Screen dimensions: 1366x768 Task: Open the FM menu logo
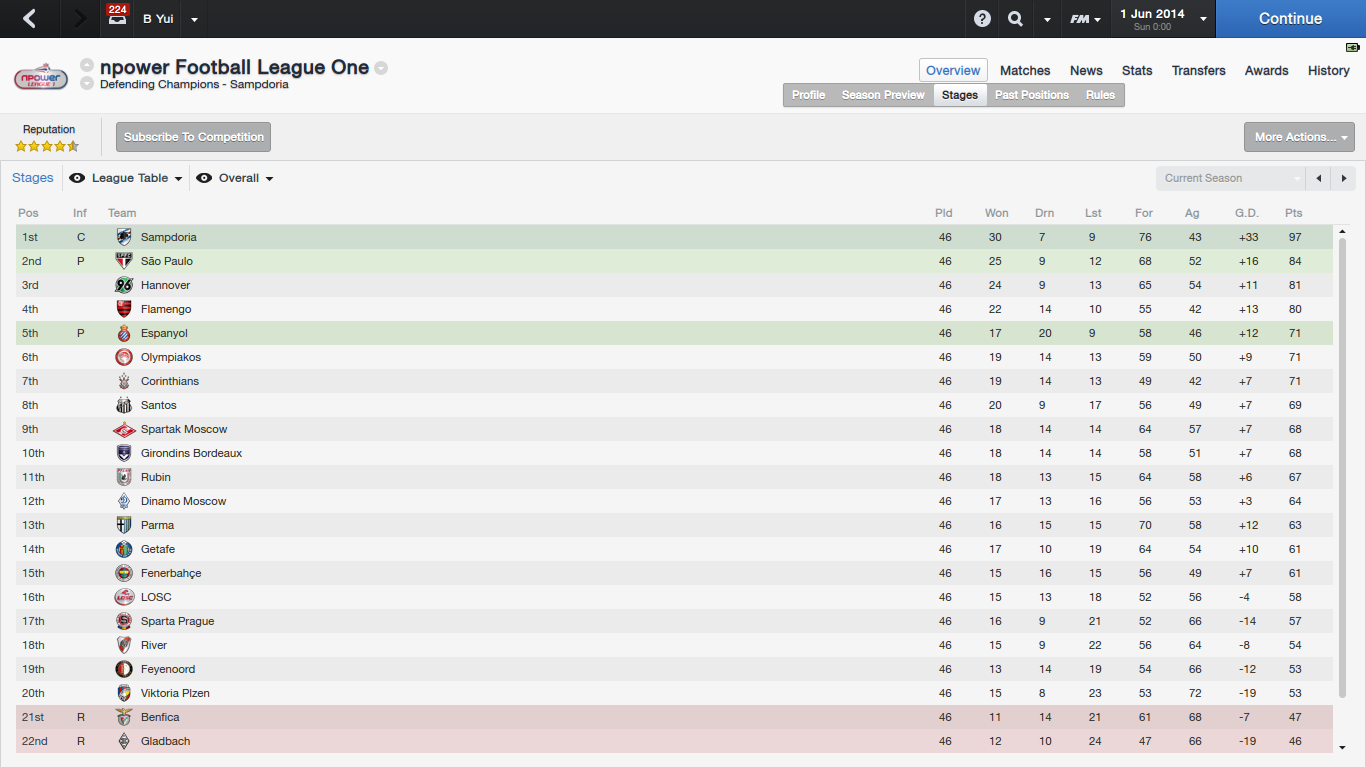coord(1084,19)
